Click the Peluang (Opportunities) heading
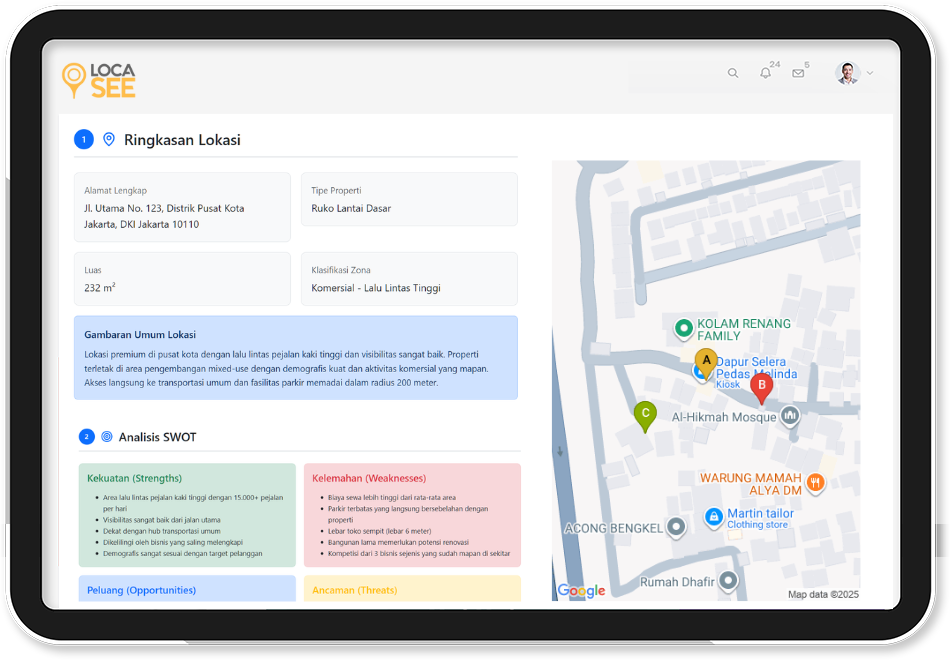The height and width of the screenshot is (660, 950). tap(142, 590)
